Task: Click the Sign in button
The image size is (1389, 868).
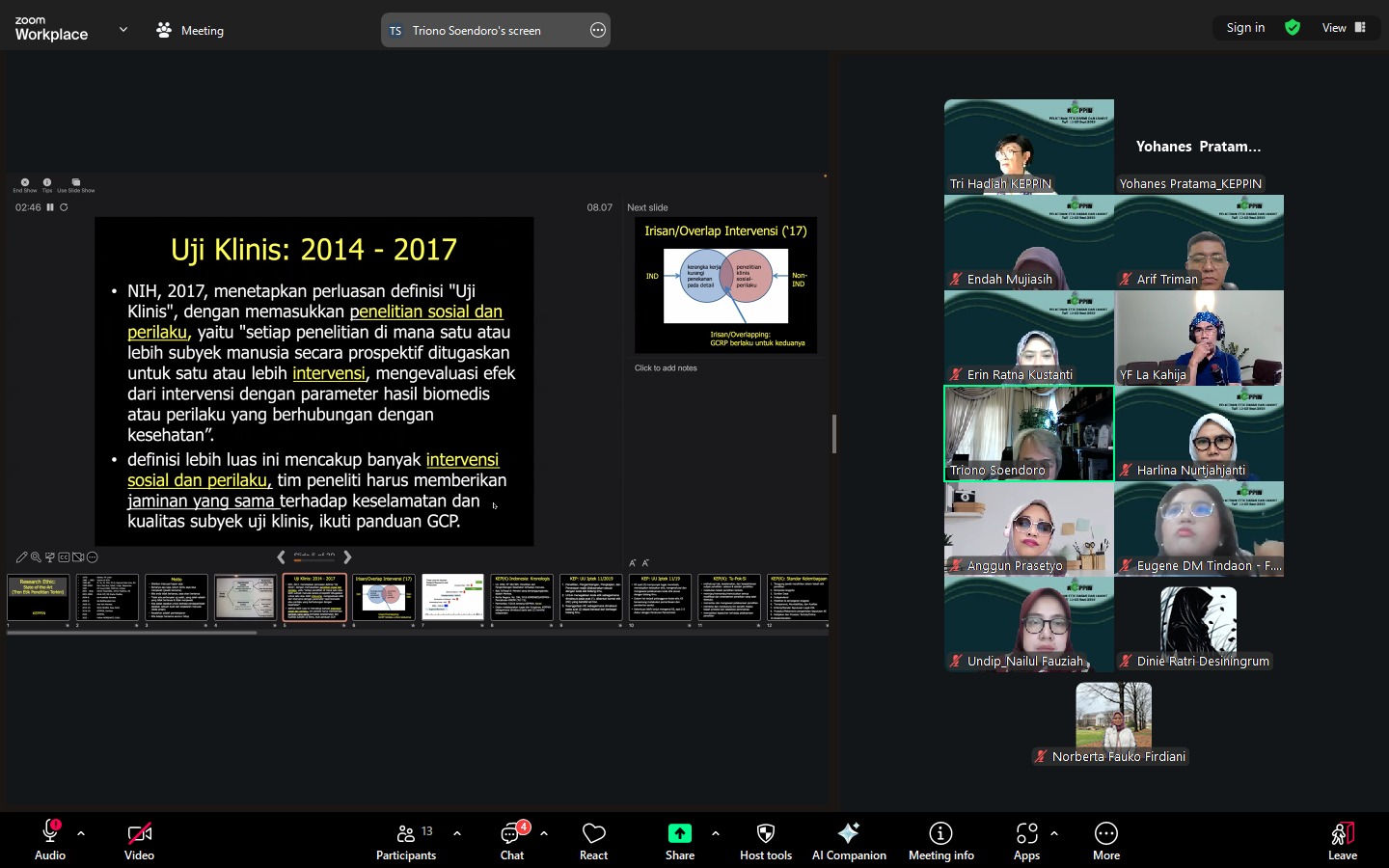Action: pos(1245,28)
